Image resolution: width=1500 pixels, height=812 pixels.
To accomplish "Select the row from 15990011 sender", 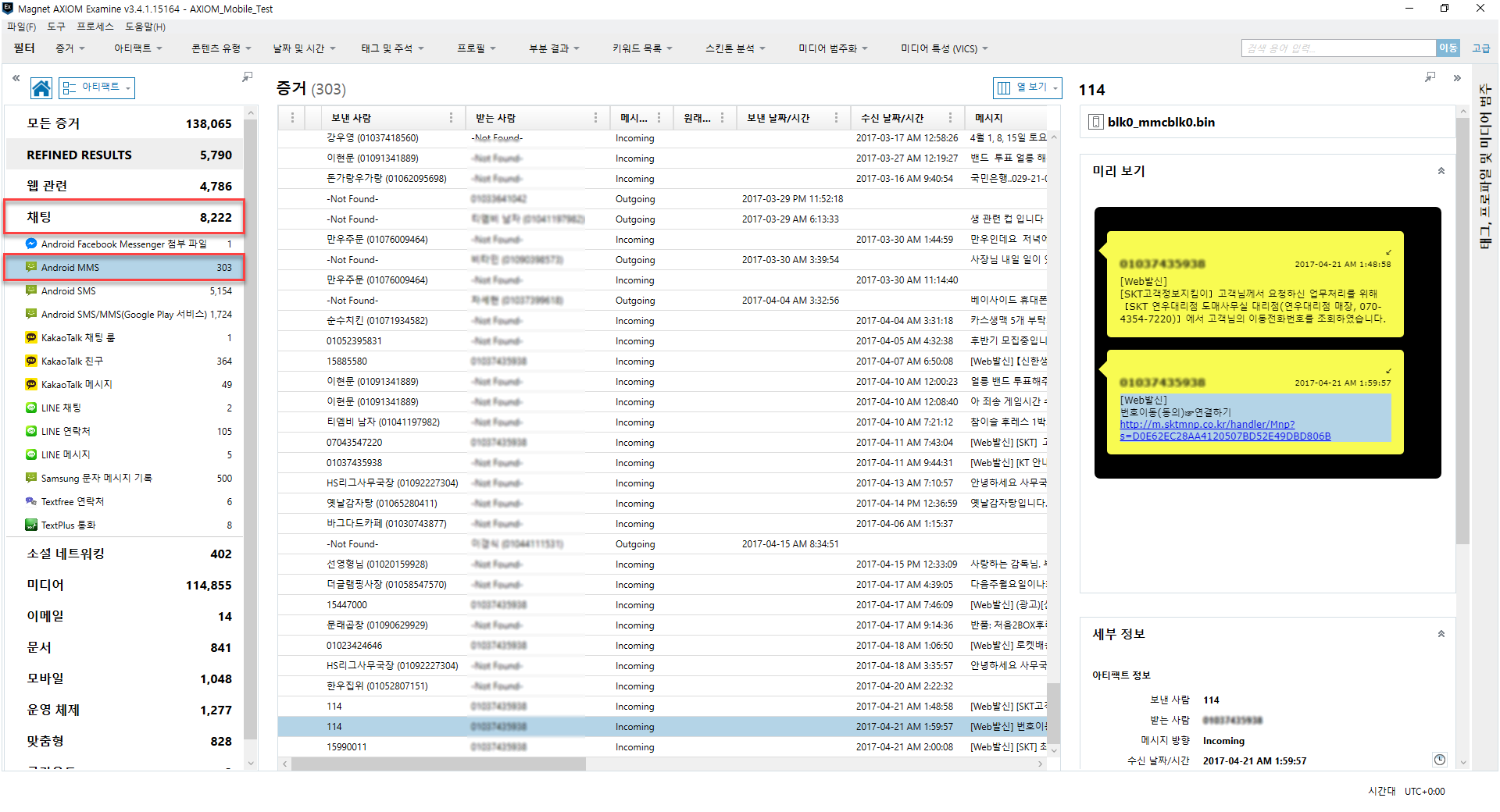I will [662, 747].
